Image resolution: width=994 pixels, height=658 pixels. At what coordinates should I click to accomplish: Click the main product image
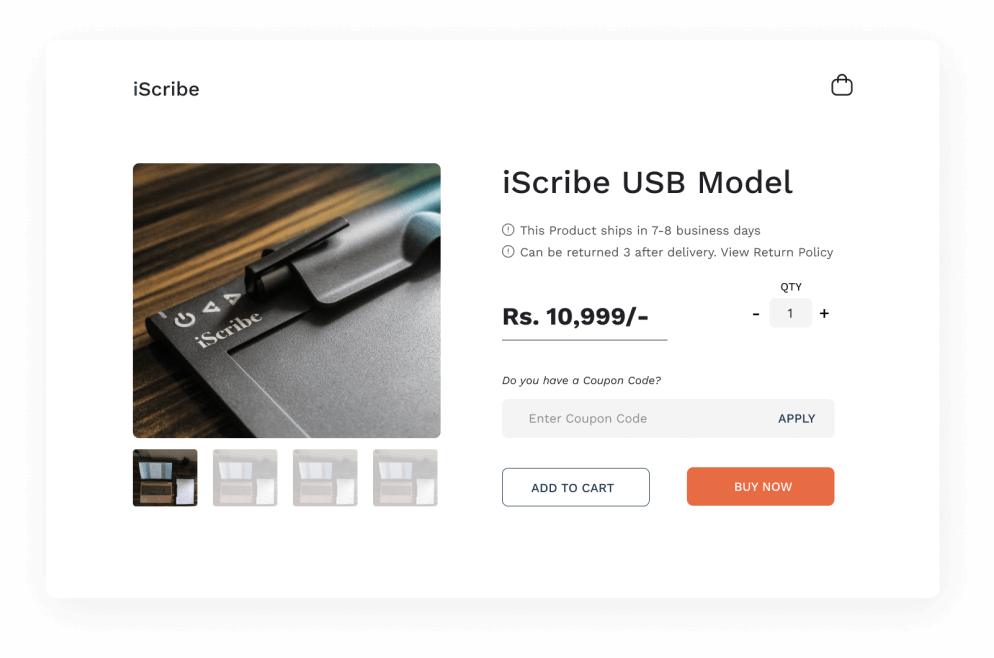tap(287, 300)
